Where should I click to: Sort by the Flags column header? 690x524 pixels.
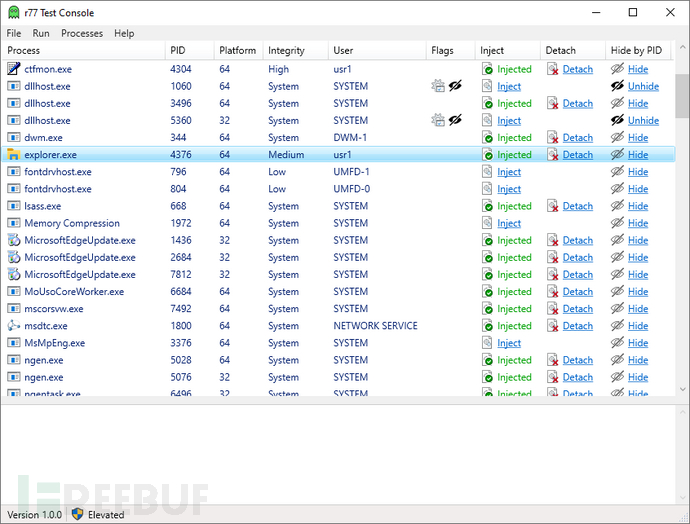(x=450, y=51)
